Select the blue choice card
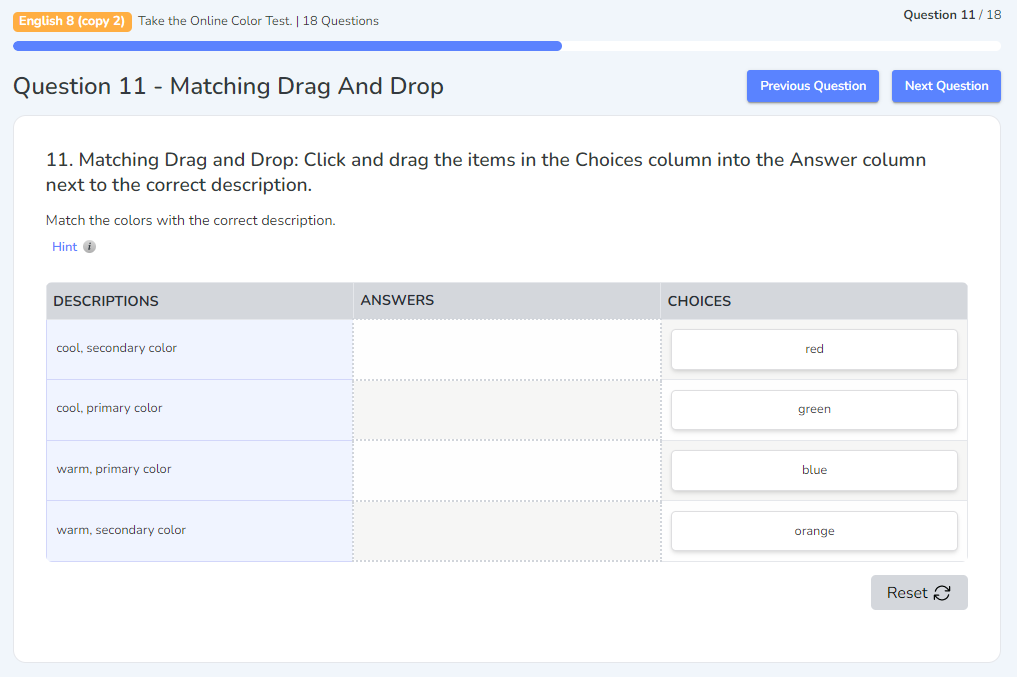Viewport: 1017px width, 677px height. 814,470
